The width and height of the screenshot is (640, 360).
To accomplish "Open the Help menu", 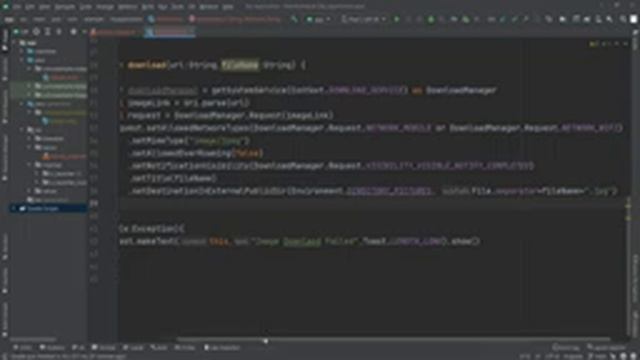I will tap(228, 7).
